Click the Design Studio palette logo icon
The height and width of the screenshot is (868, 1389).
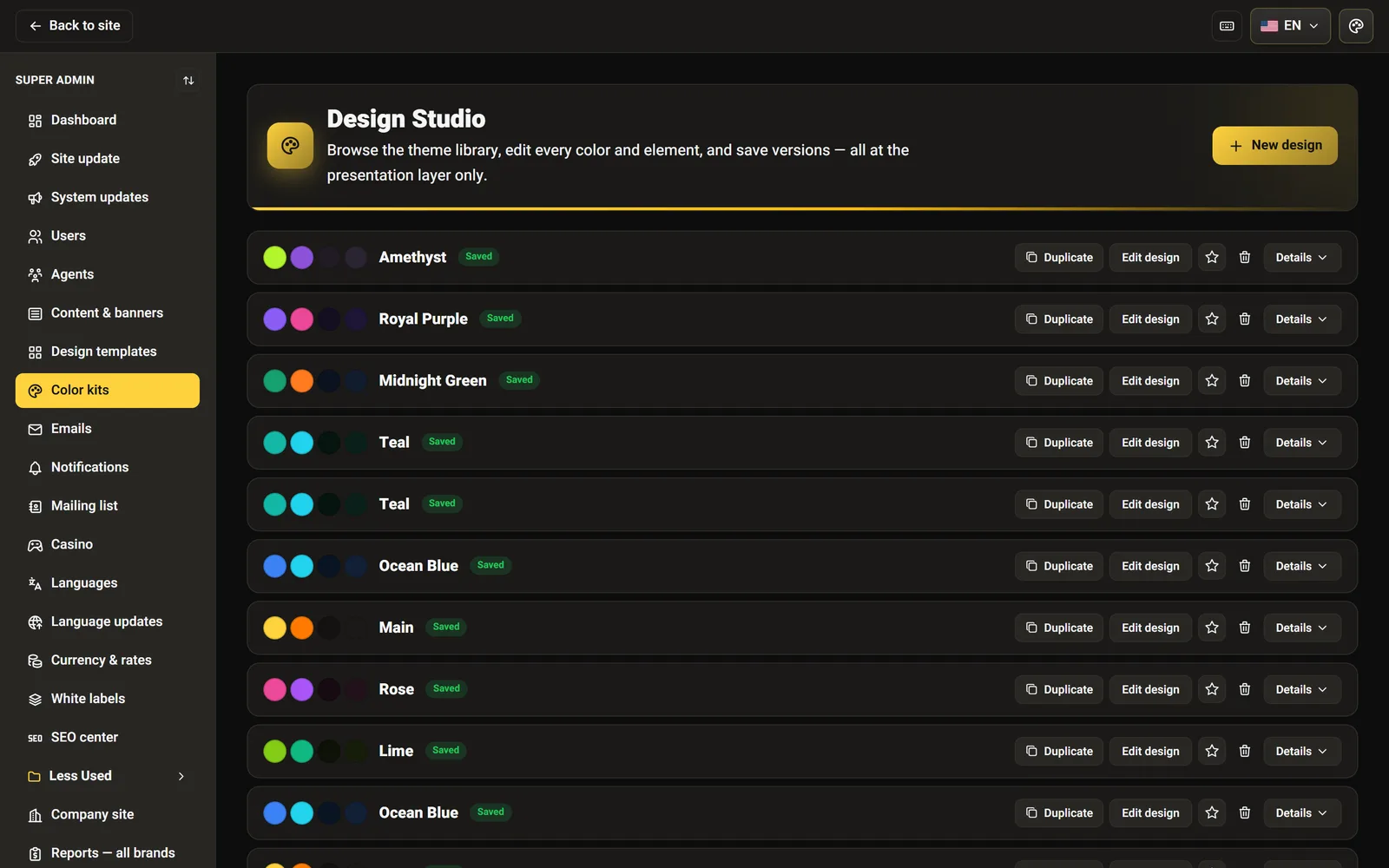[290, 145]
